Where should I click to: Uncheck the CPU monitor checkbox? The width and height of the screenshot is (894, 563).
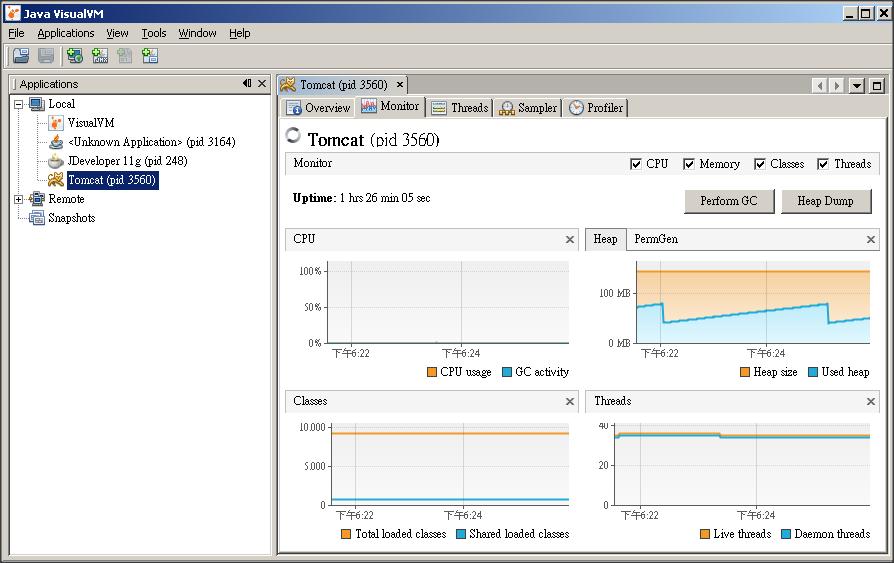[x=636, y=164]
